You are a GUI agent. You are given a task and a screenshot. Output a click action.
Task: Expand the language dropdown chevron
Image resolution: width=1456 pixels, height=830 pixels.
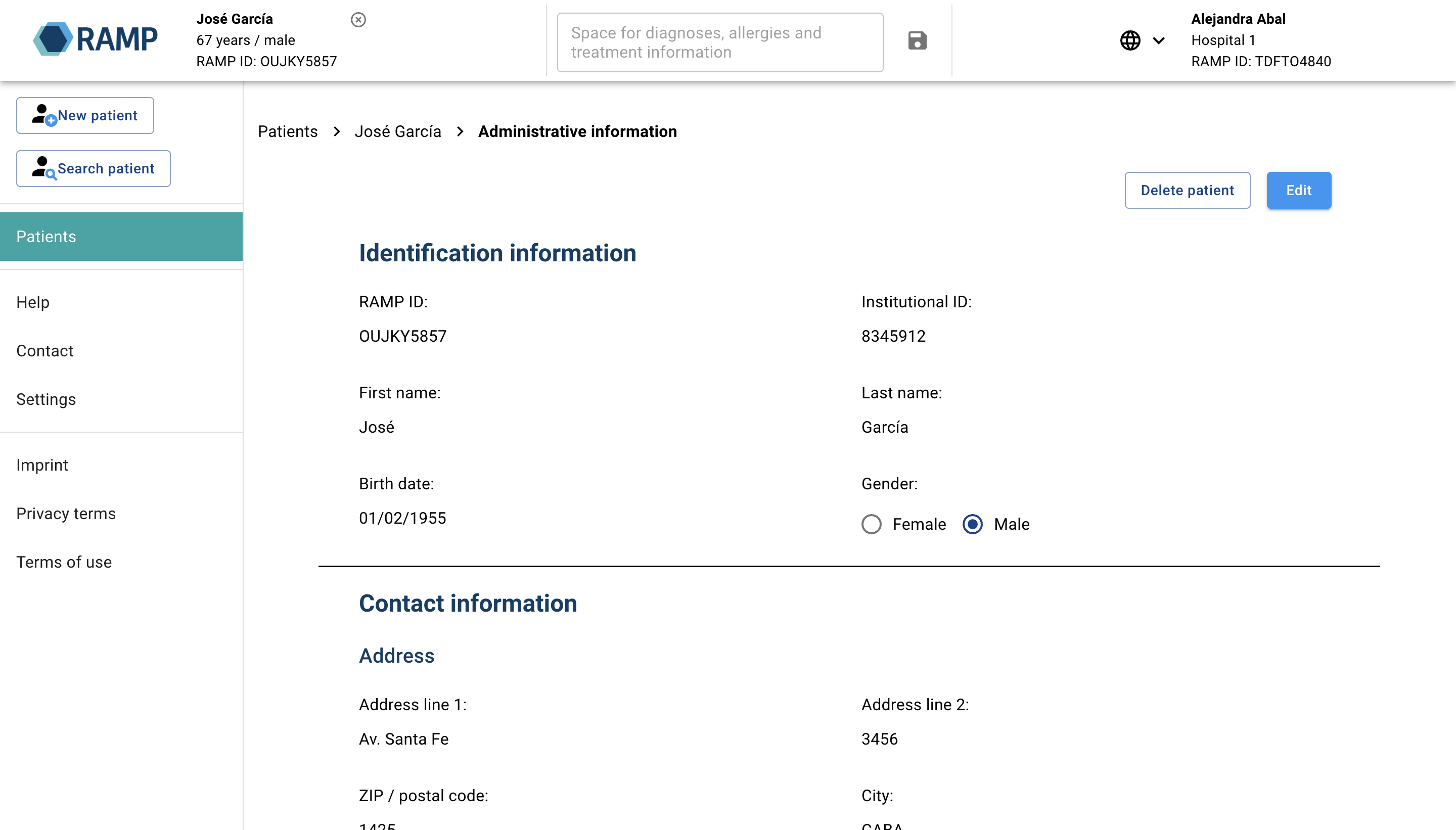click(1158, 40)
